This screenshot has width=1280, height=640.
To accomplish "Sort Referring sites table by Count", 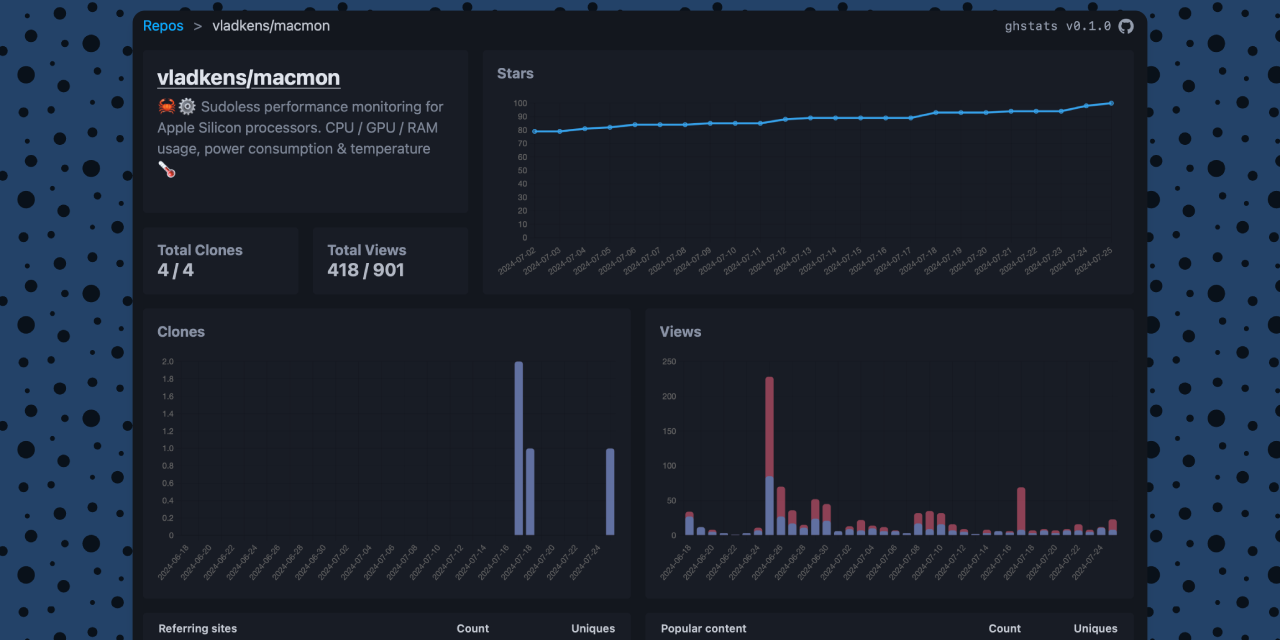I will pyautogui.click(x=473, y=629).
